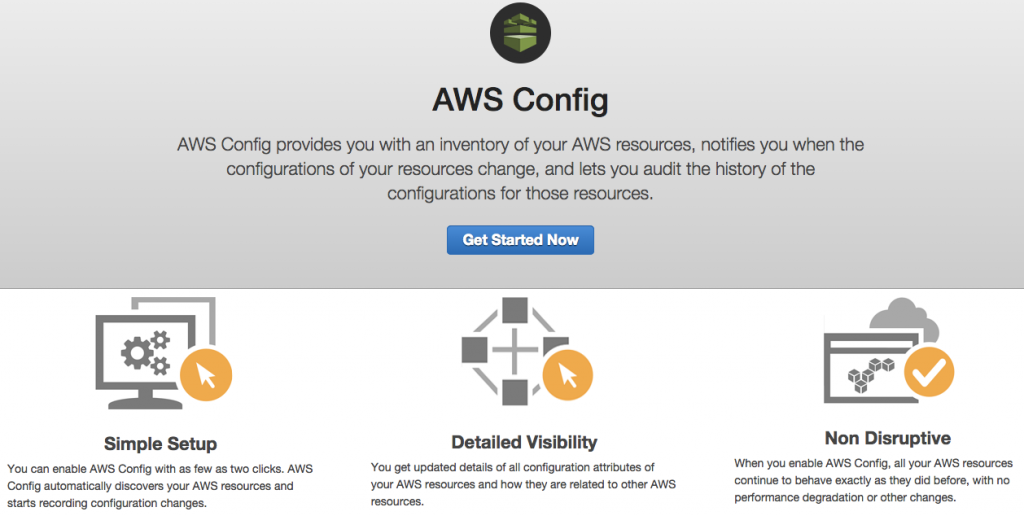This screenshot has height=516, width=1024.
Task: Click the Simple Setup monitor icon
Action: (163, 354)
